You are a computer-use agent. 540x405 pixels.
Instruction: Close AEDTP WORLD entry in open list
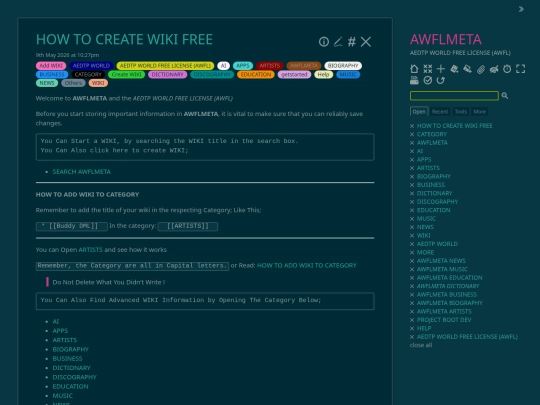(x=412, y=244)
